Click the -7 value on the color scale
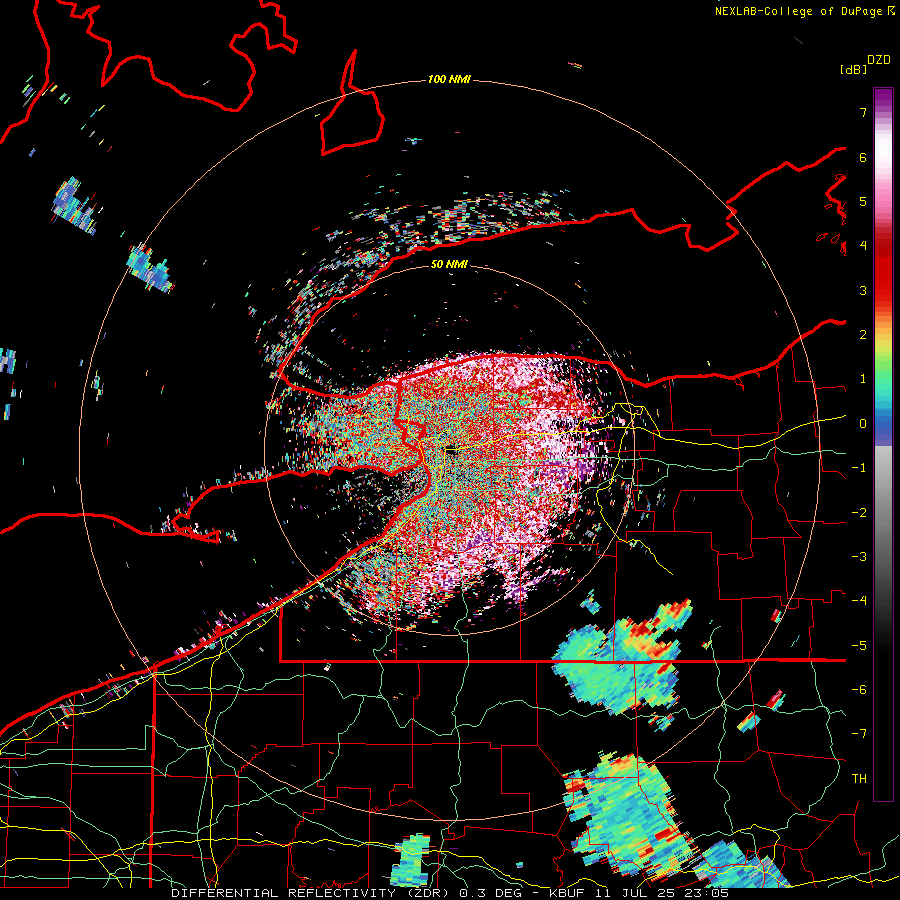Viewport: 900px width, 900px height. click(859, 734)
